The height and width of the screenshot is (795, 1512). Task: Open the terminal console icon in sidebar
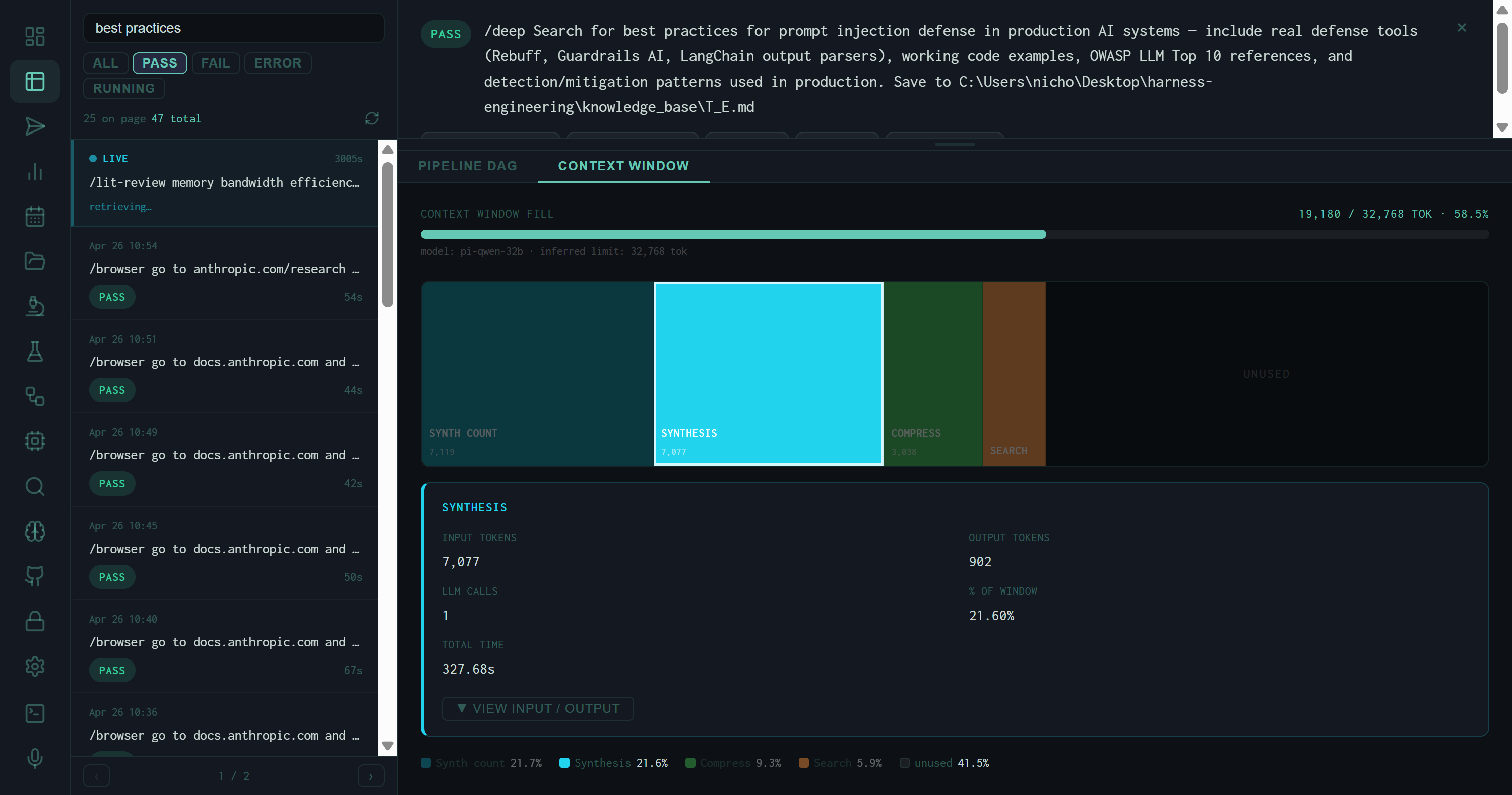coord(35,713)
